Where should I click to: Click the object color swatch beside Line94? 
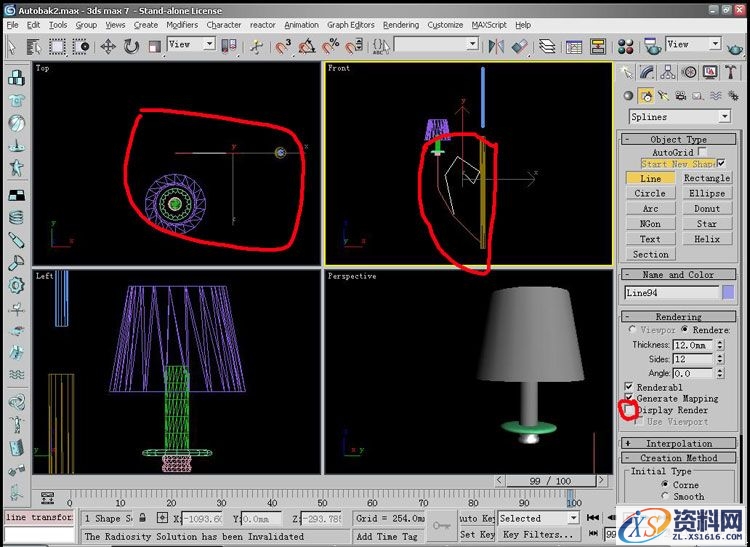coord(728,292)
